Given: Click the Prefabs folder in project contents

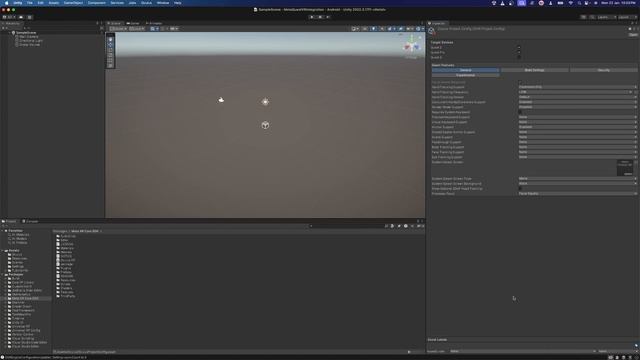Looking at the screenshot, I should 66,272.
